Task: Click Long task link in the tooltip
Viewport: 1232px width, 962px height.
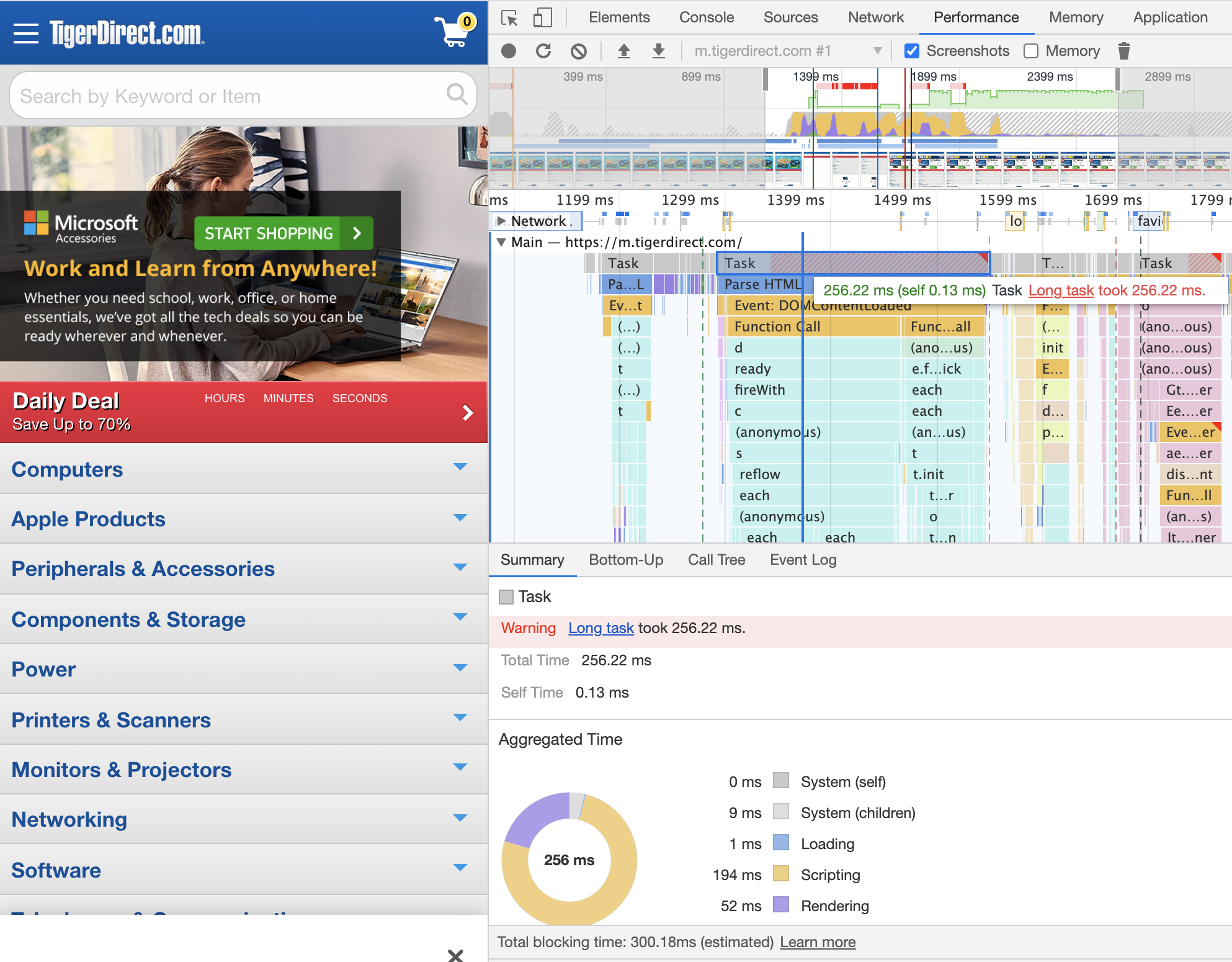Action: (x=1061, y=290)
